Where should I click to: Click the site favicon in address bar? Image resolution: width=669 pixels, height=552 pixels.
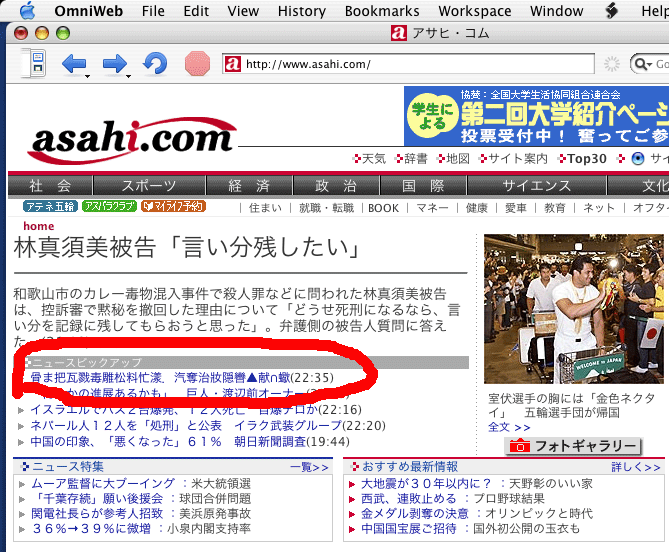point(233,64)
